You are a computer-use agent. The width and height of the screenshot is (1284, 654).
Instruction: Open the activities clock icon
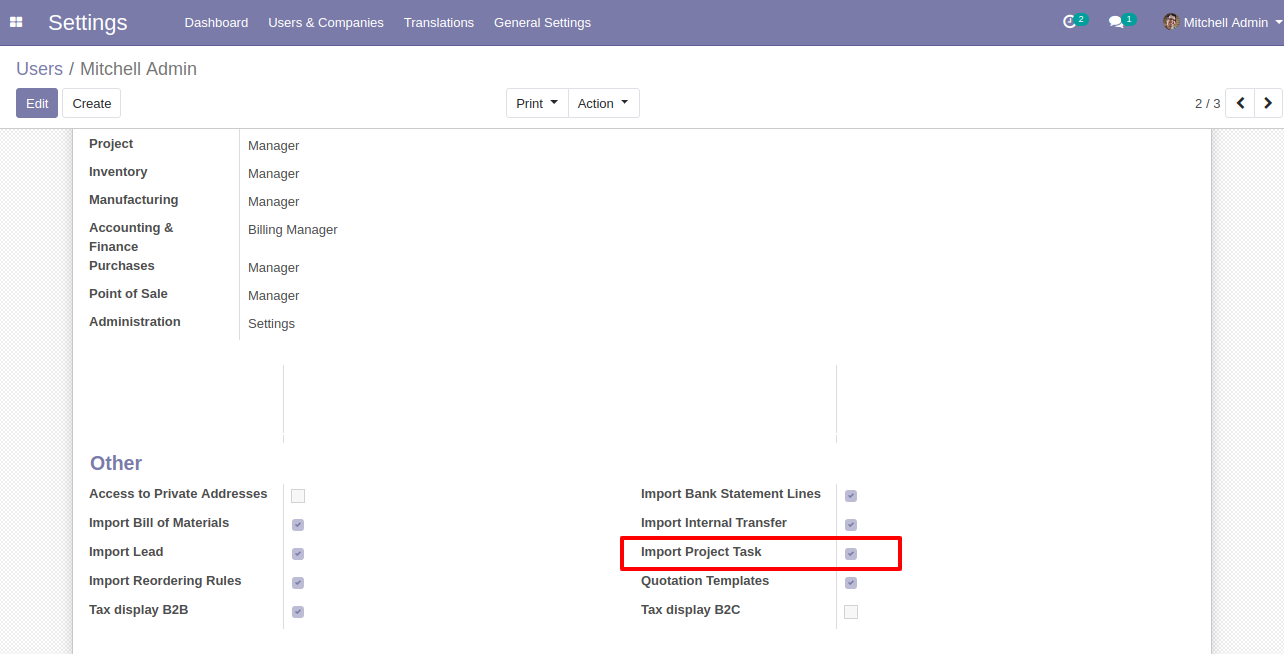(x=1069, y=22)
